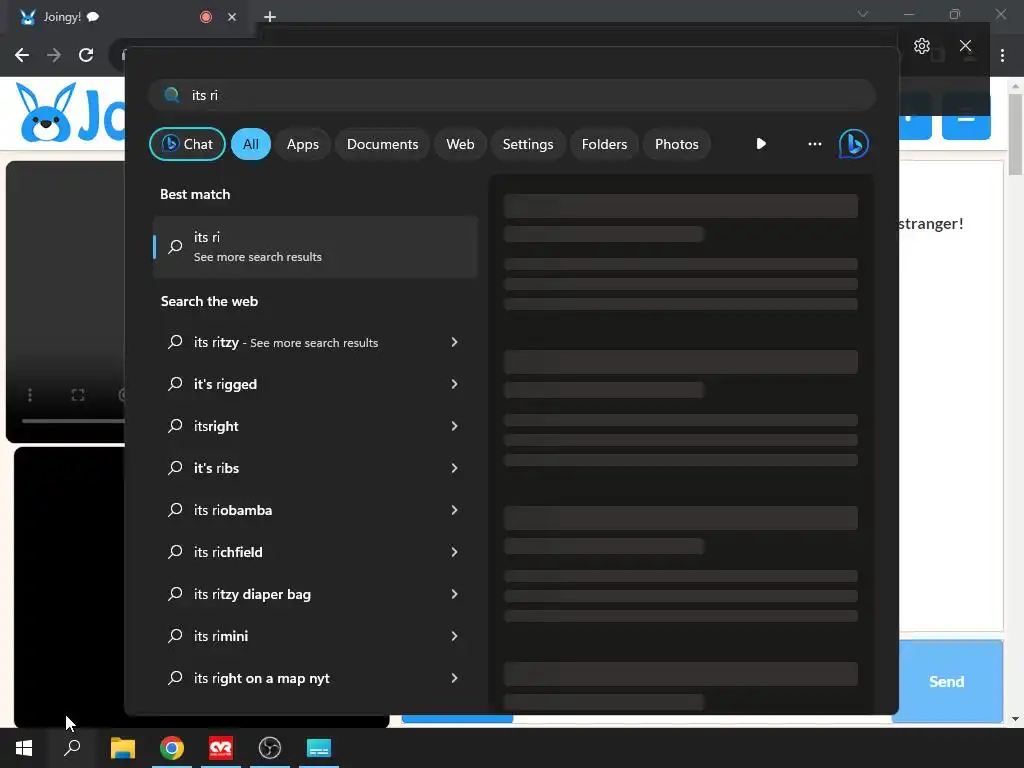
Task: Open Google Chrome from the taskbar
Action: click(172, 748)
